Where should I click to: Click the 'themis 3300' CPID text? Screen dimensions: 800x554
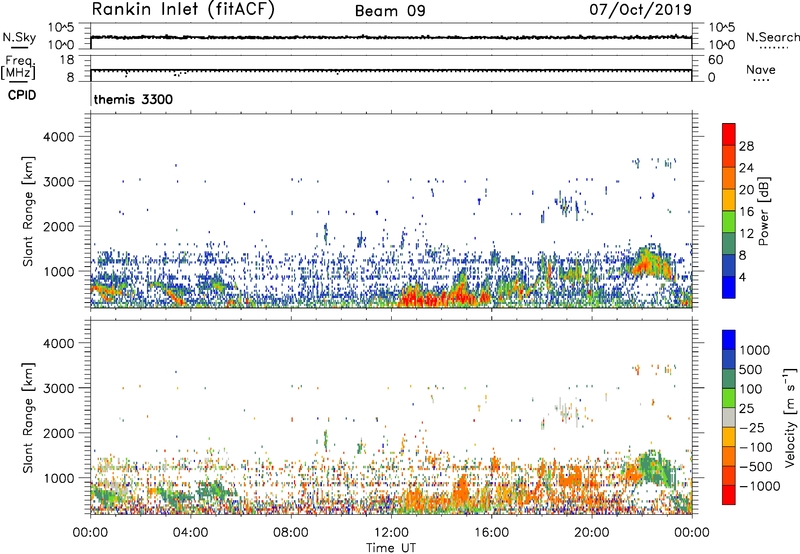[134, 99]
